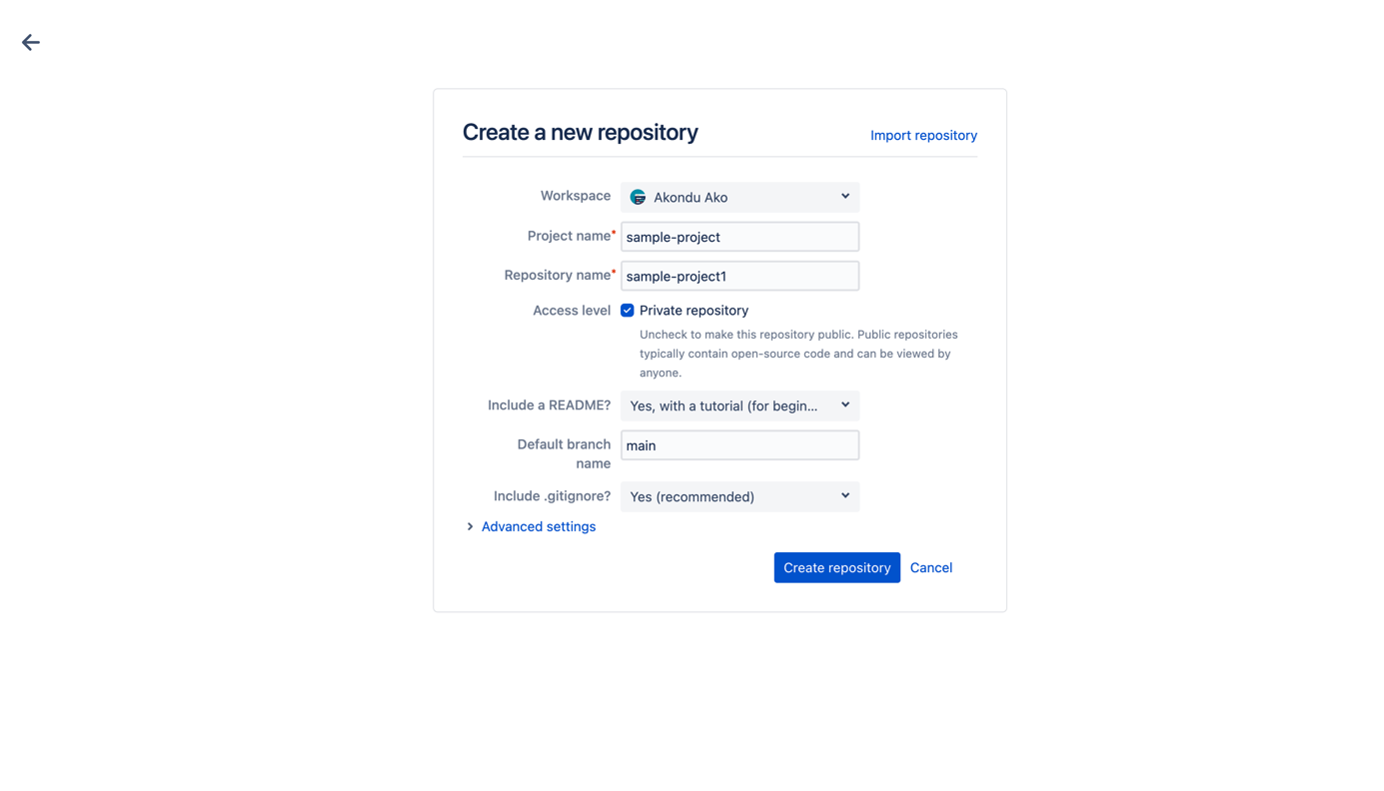Click the chevron on the Workspace selector
This screenshot has width=1384, height=791.
[x=845, y=196]
